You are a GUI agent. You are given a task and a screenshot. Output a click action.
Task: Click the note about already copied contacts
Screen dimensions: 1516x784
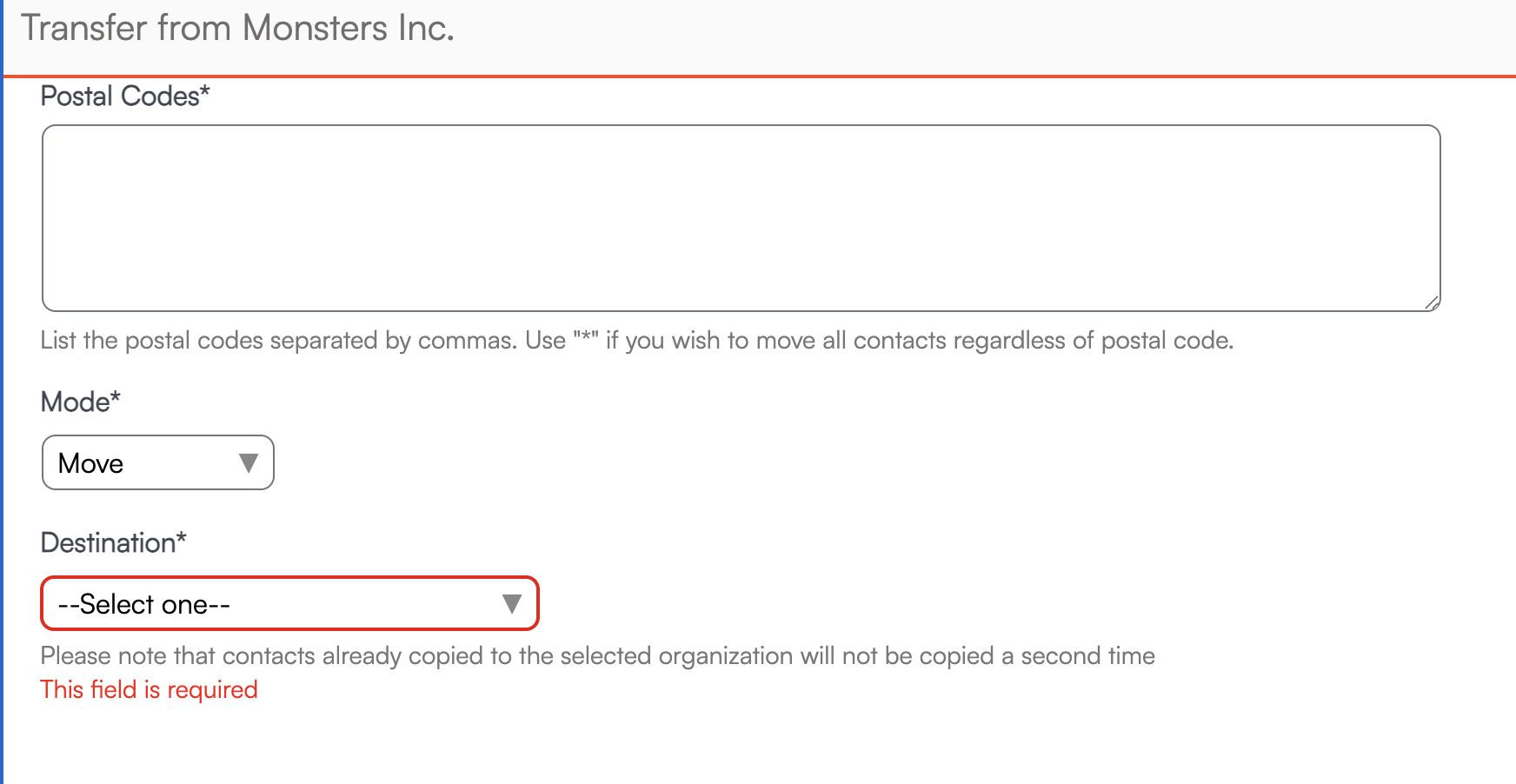click(597, 655)
